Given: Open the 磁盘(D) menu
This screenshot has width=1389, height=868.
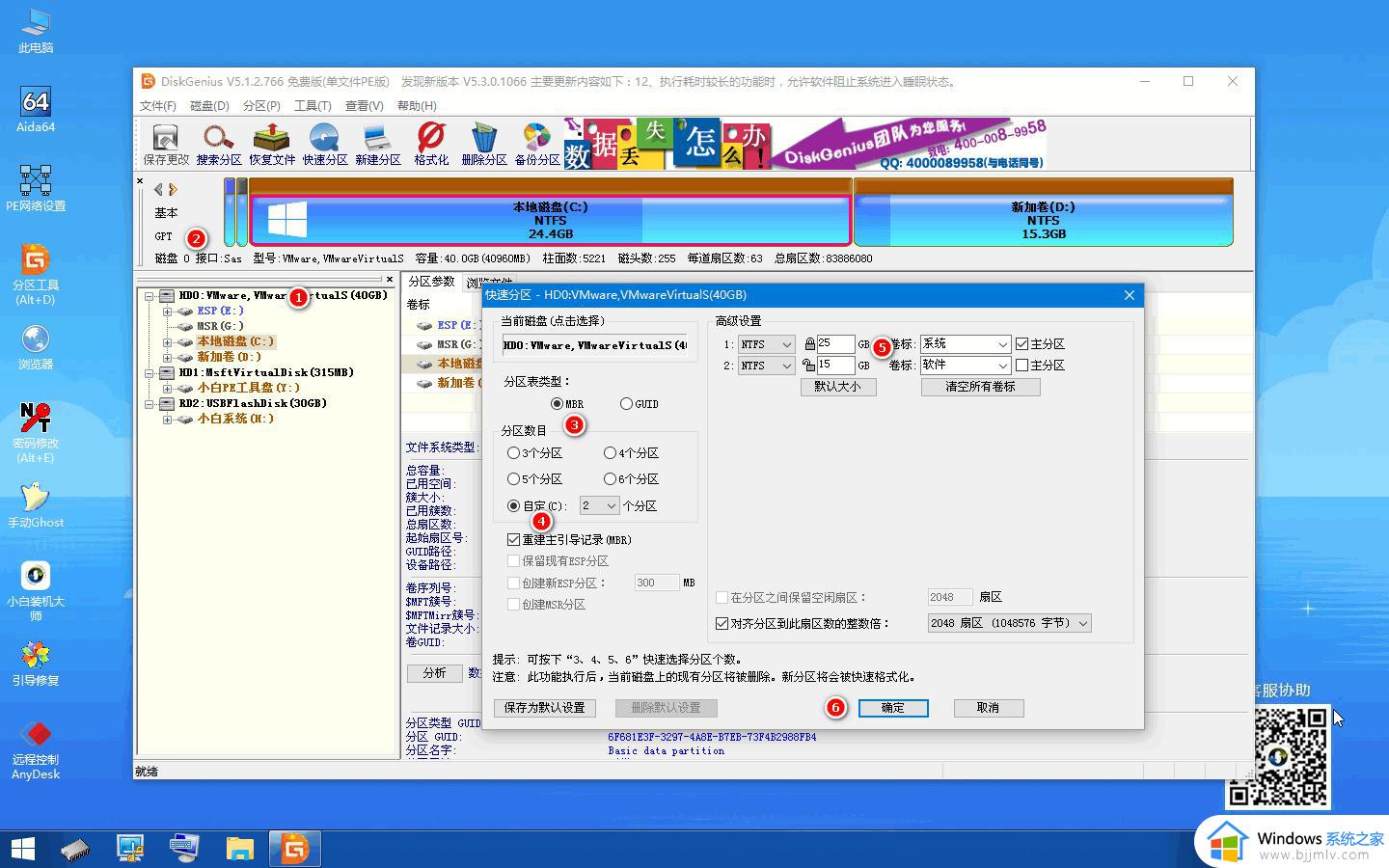Looking at the screenshot, I should point(209,106).
